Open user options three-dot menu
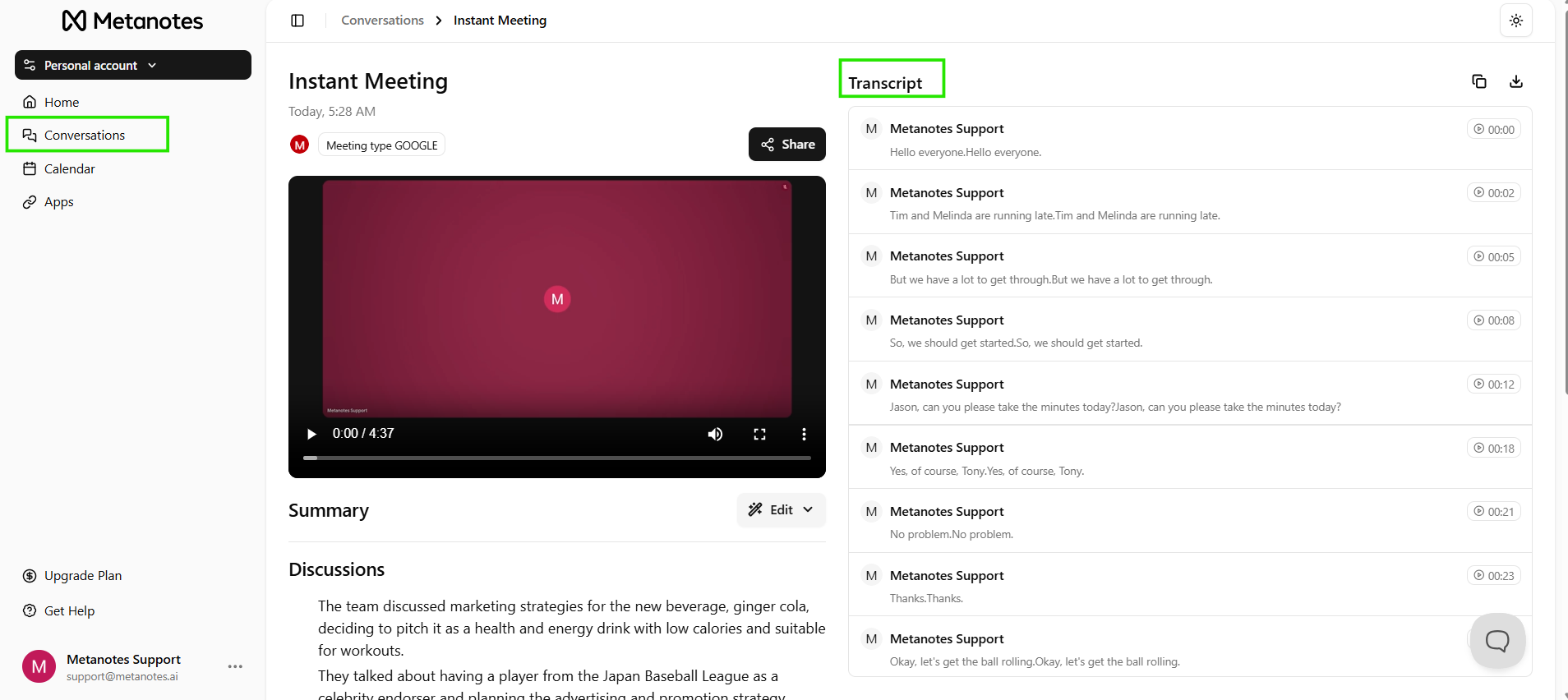Viewport: 1568px width, 700px height. click(235, 666)
